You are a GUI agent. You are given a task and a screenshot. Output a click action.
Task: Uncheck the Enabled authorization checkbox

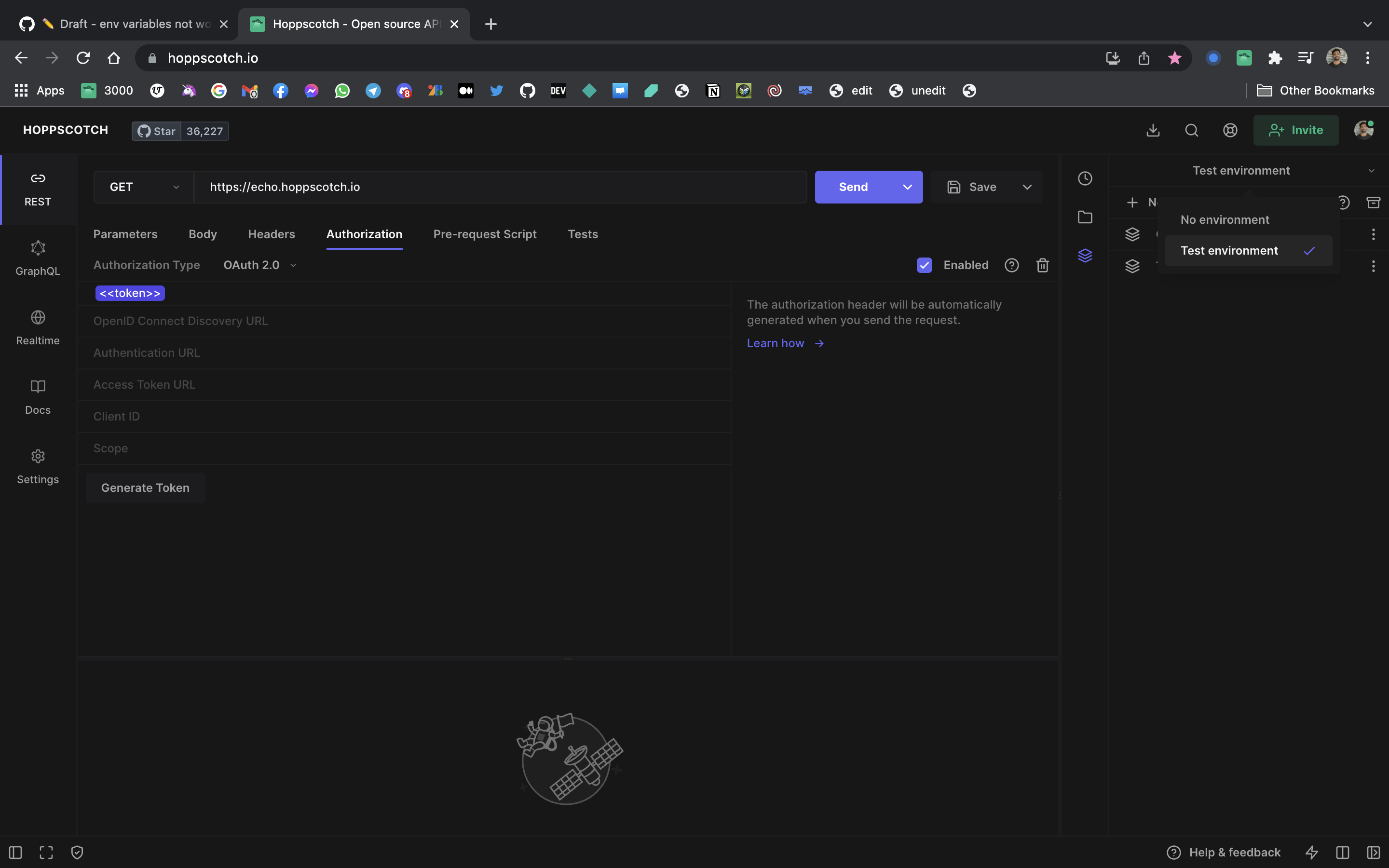924,265
